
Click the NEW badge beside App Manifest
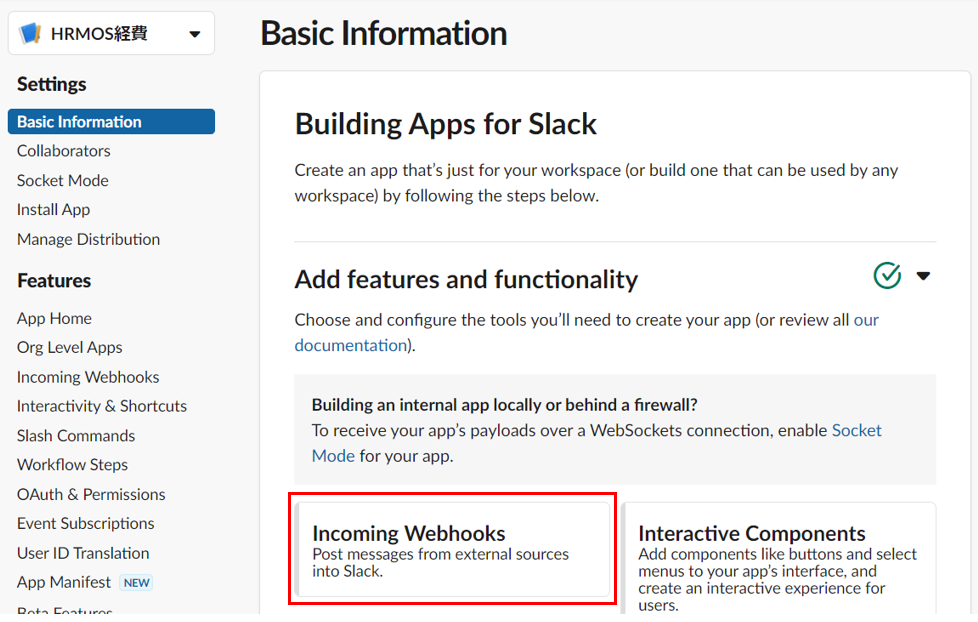click(x=137, y=583)
